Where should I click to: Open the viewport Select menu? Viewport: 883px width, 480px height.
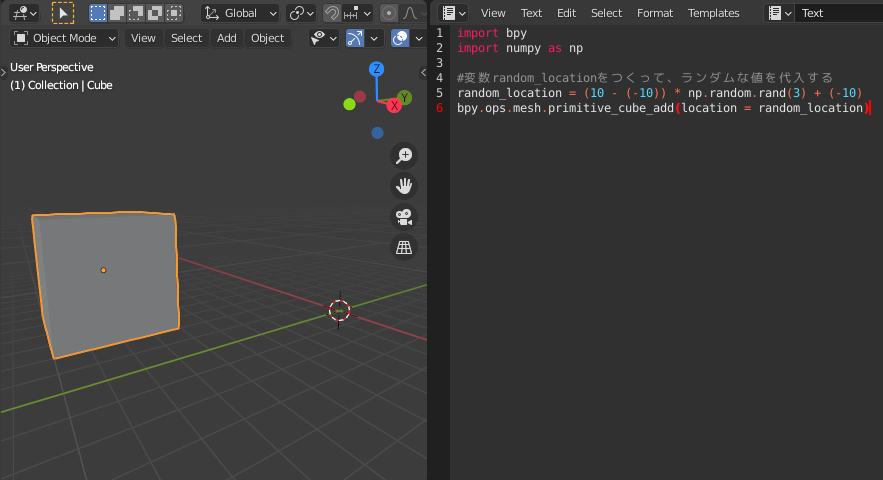click(x=186, y=38)
